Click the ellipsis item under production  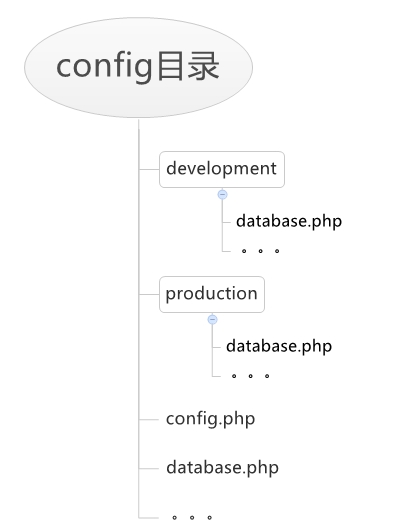pyautogui.click(x=250, y=376)
